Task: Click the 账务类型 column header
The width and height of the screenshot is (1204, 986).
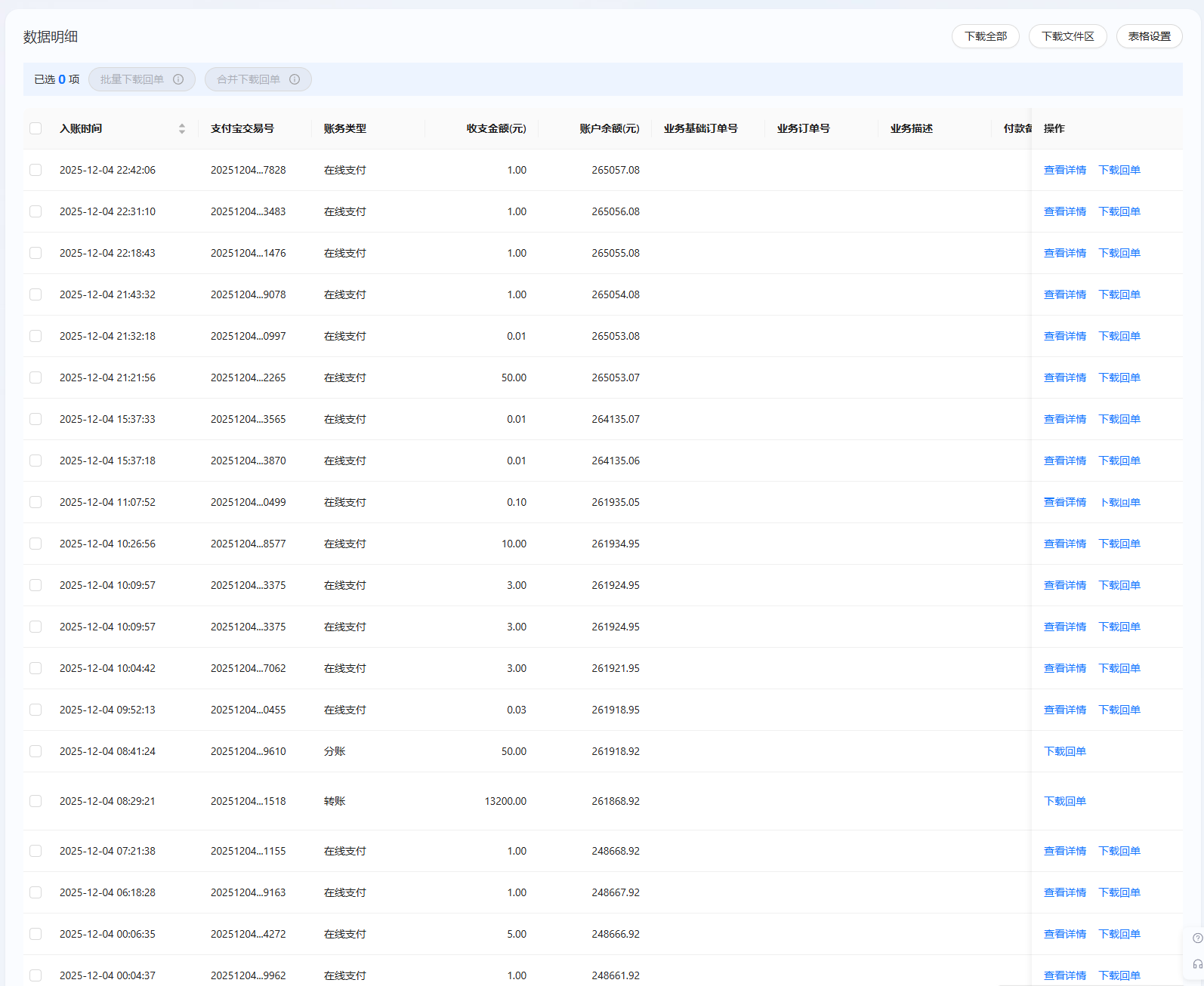Action: click(x=345, y=128)
